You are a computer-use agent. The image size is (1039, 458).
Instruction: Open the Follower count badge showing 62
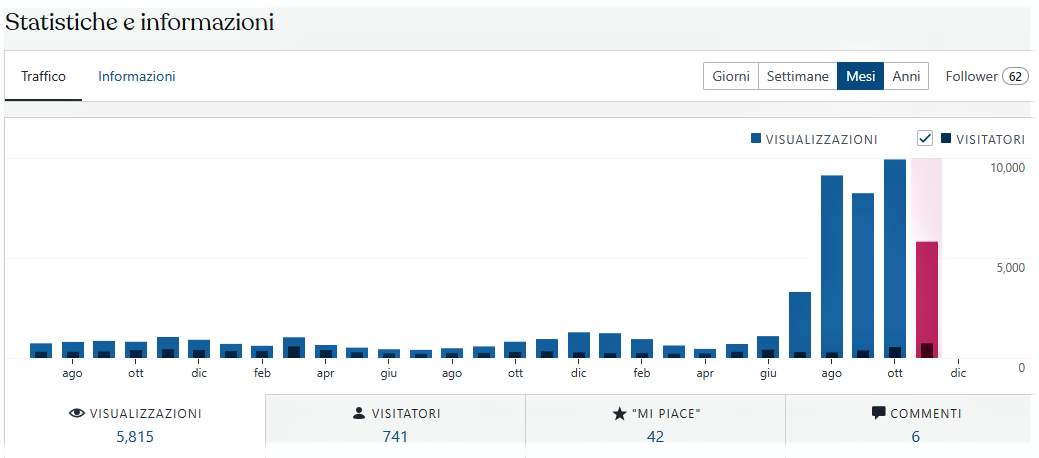click(x=1016, y=76)
